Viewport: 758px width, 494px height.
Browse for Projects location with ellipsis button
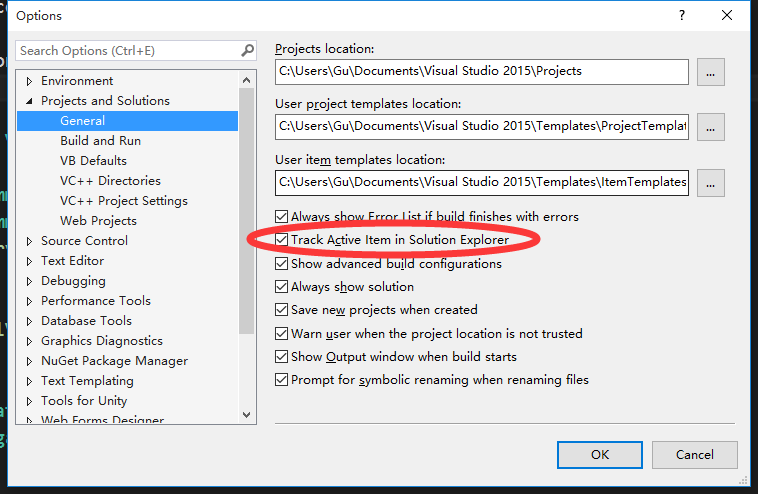click(710, 72)
